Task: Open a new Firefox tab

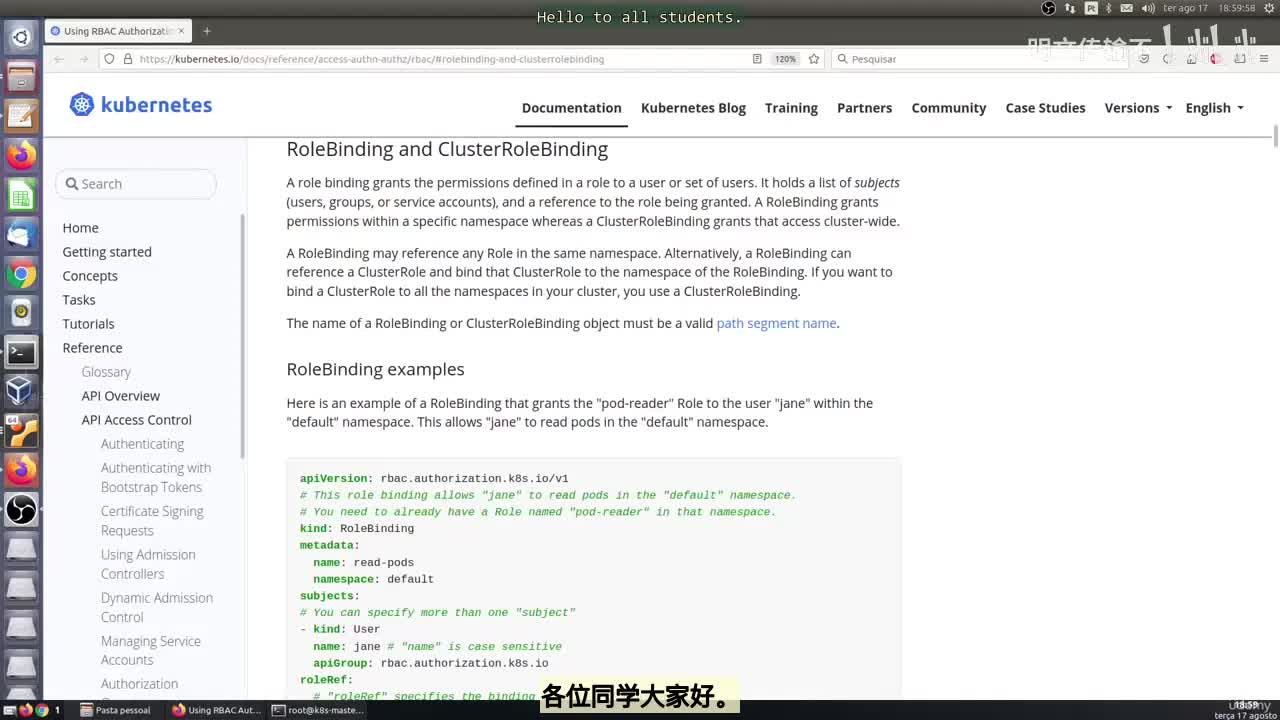Action: pos(207,31)
